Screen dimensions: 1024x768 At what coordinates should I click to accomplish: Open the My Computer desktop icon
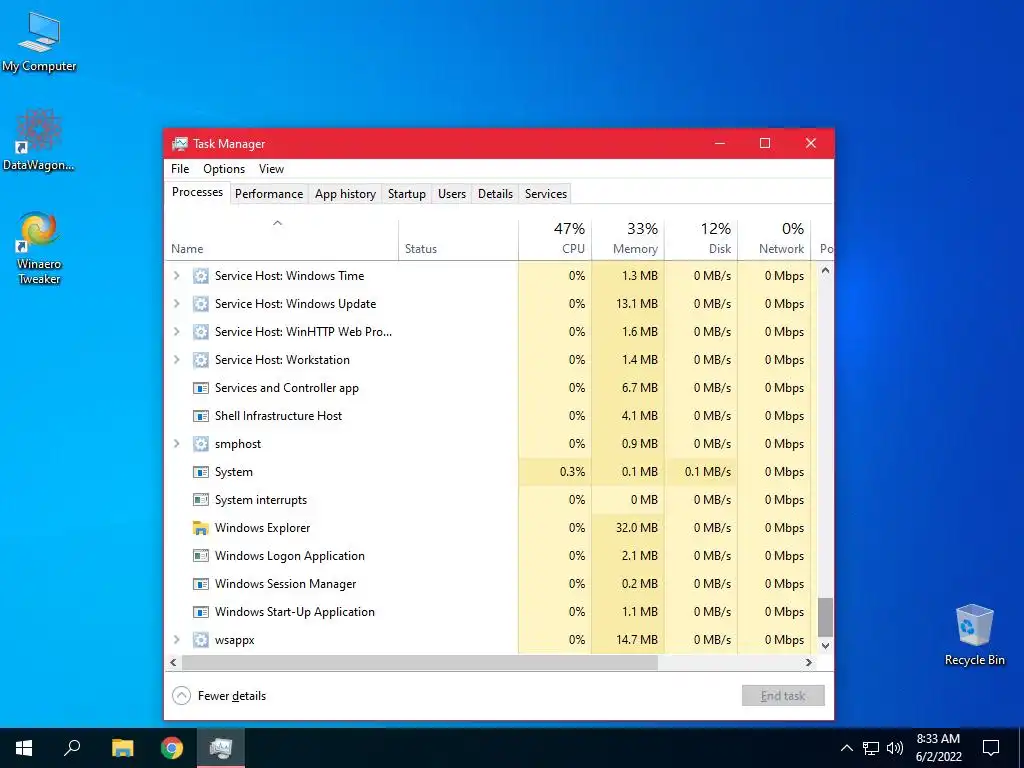(x=39, y=42)
